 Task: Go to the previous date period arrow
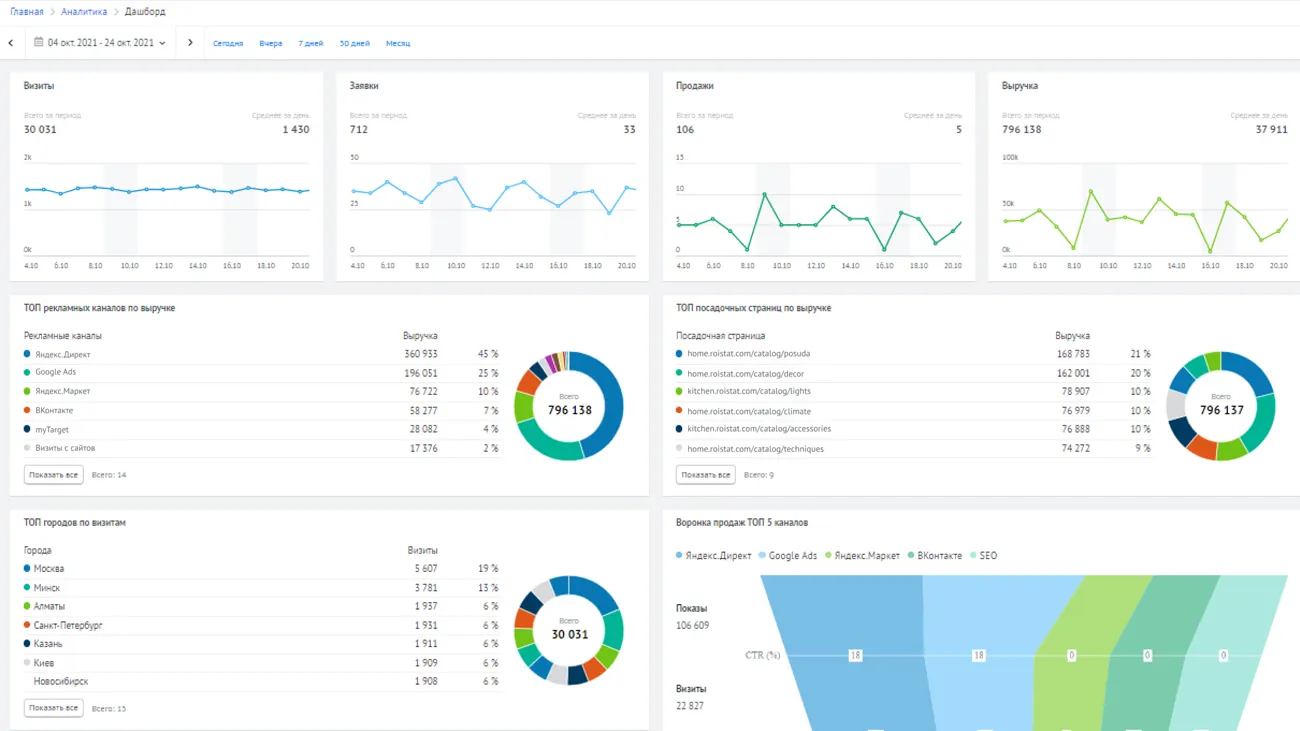click(11, 43)
